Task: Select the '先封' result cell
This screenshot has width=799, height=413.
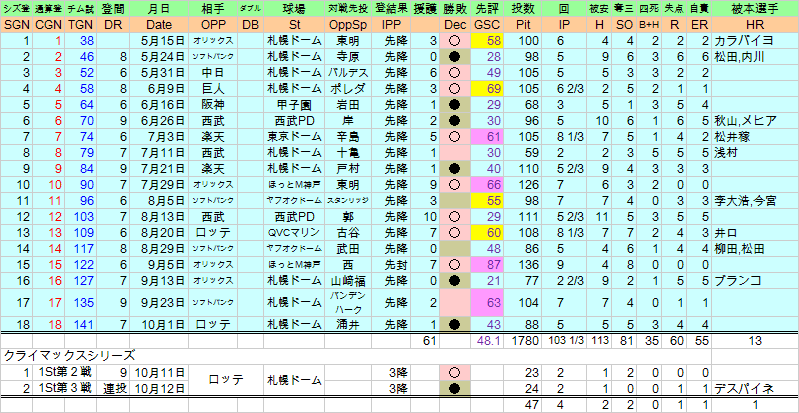Action: tap(391, 265)
